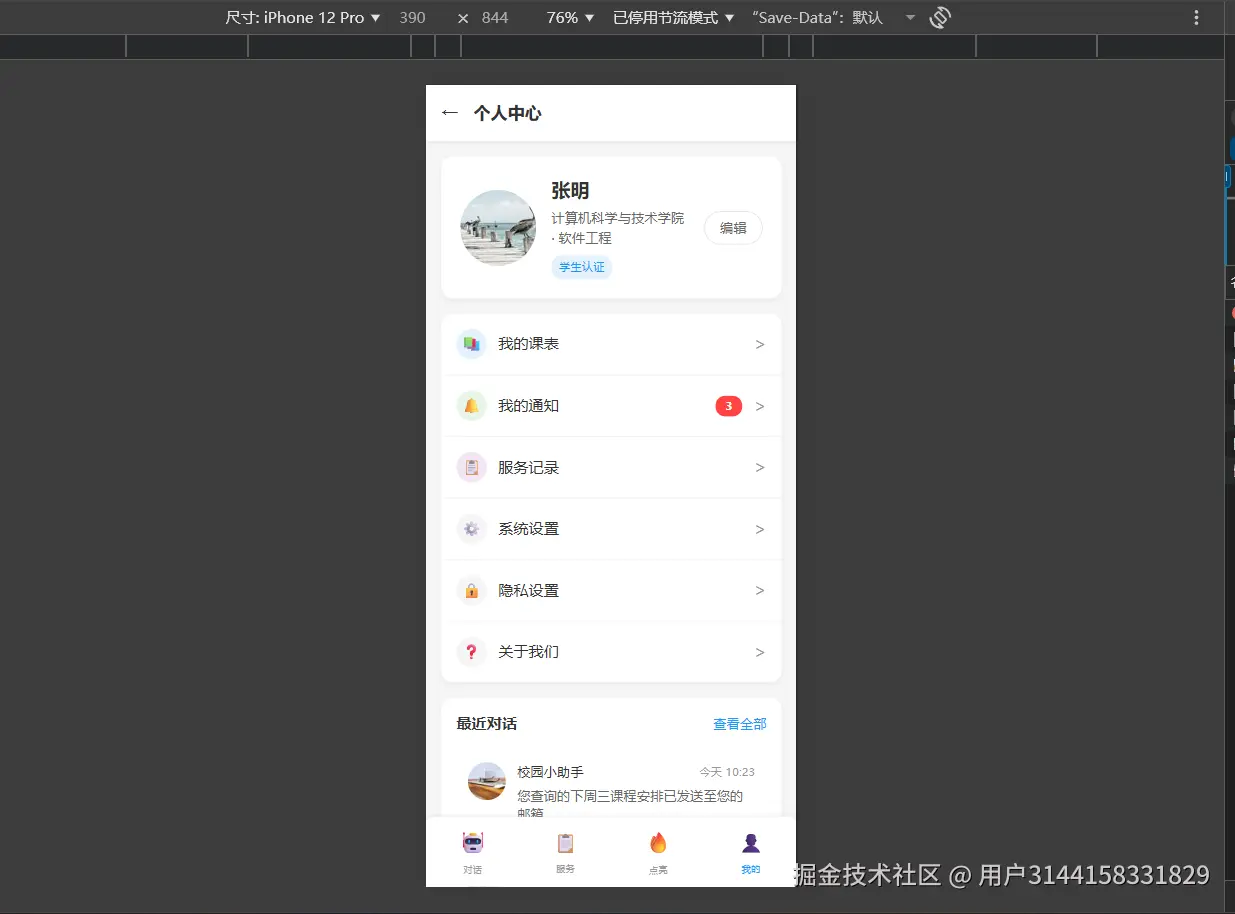Click 张明's profile avatar photo

(498, 227)
